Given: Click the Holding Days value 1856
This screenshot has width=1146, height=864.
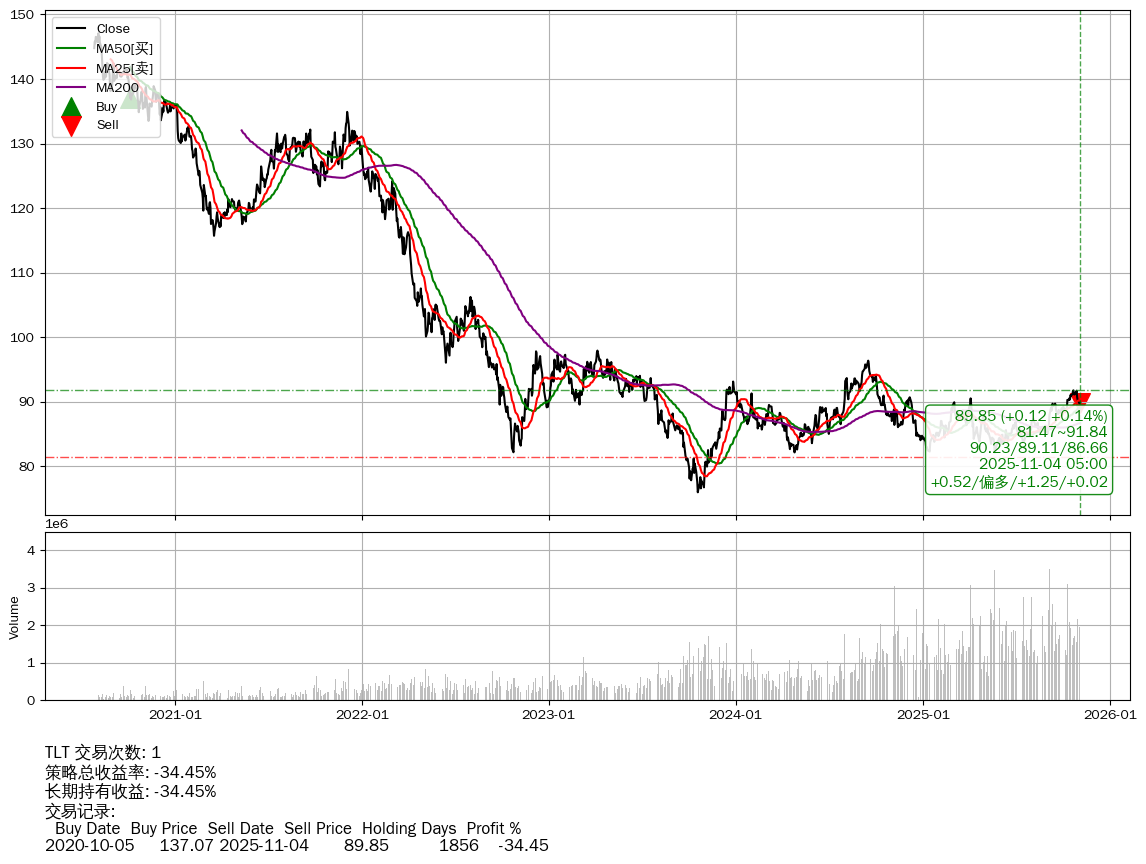Looking at the screenshot, I should 458,846.
